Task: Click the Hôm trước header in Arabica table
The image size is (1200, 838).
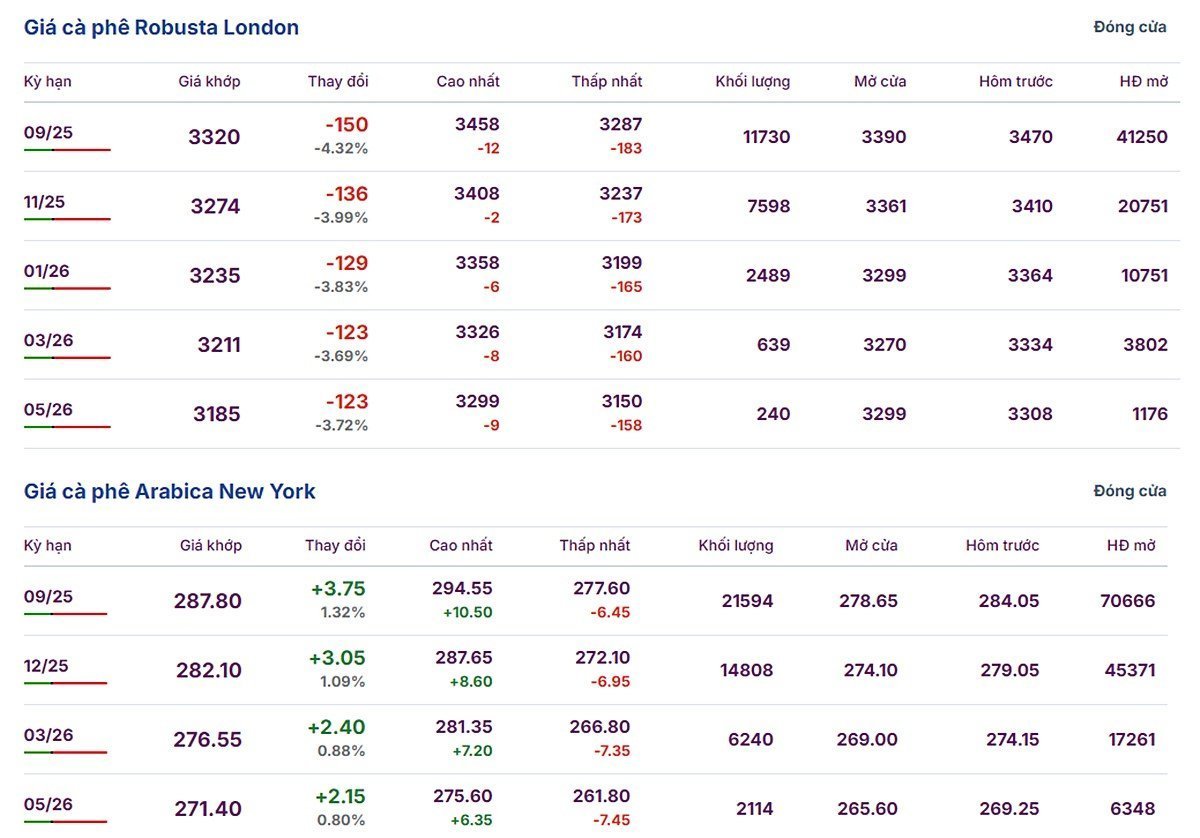Action: point(1002,546)
